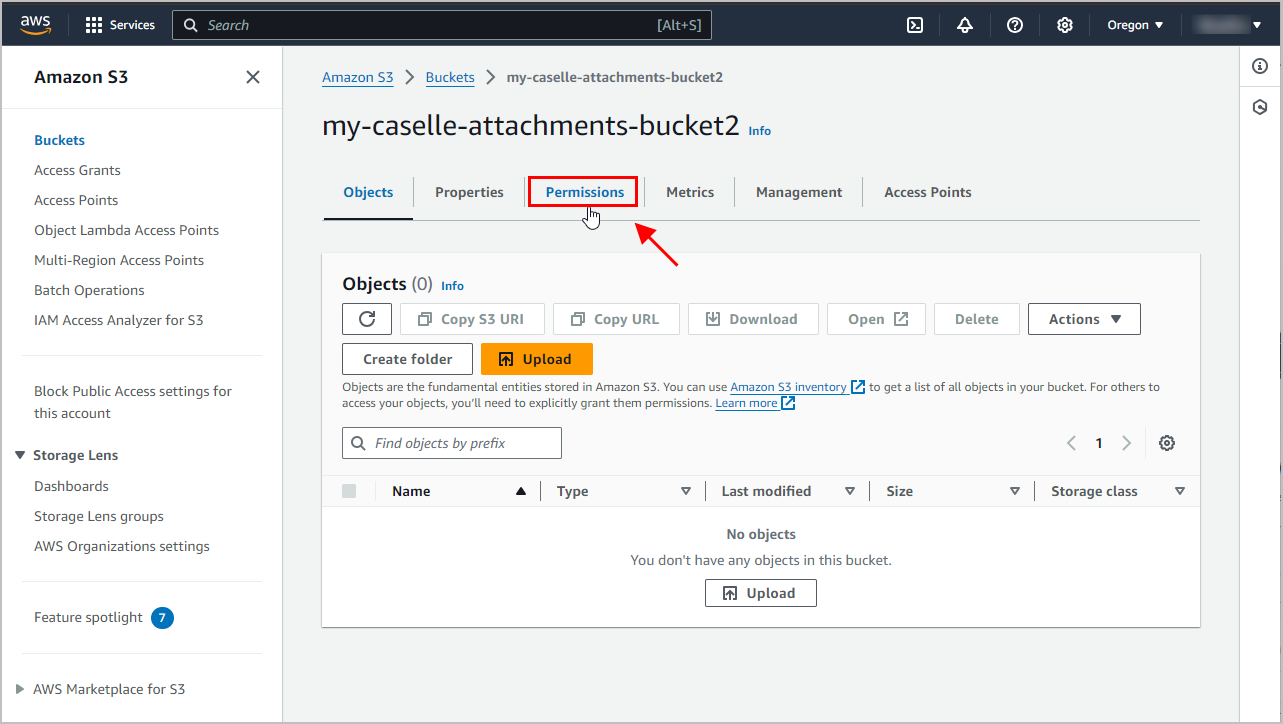Viewport: 1283px width, 724px height.
Task: Open the notifications bell
Action: tap(965, 25)
